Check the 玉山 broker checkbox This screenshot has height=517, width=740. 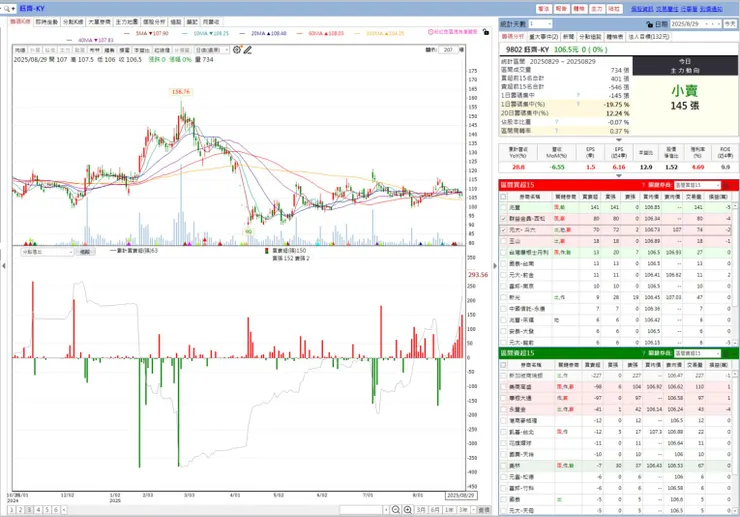(x=504, y=241)
